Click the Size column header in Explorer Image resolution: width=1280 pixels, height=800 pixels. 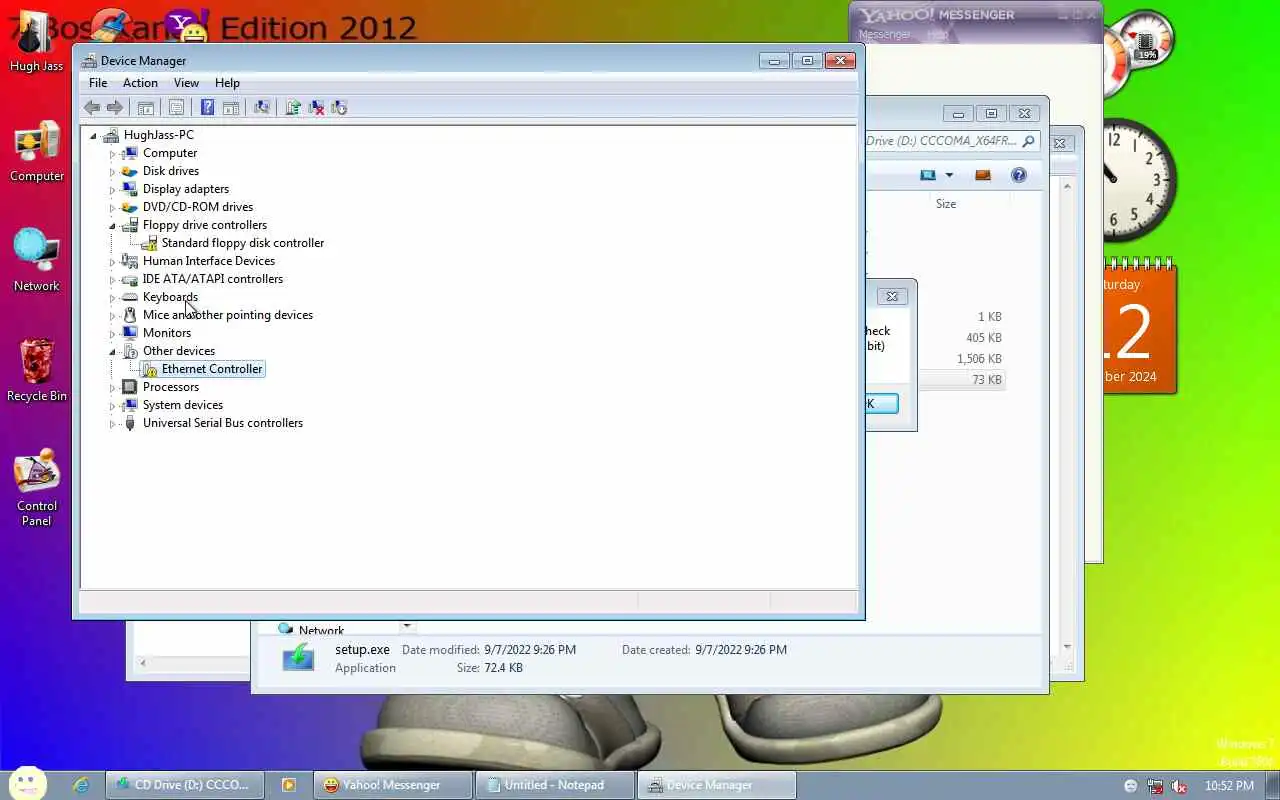[945, 204]
